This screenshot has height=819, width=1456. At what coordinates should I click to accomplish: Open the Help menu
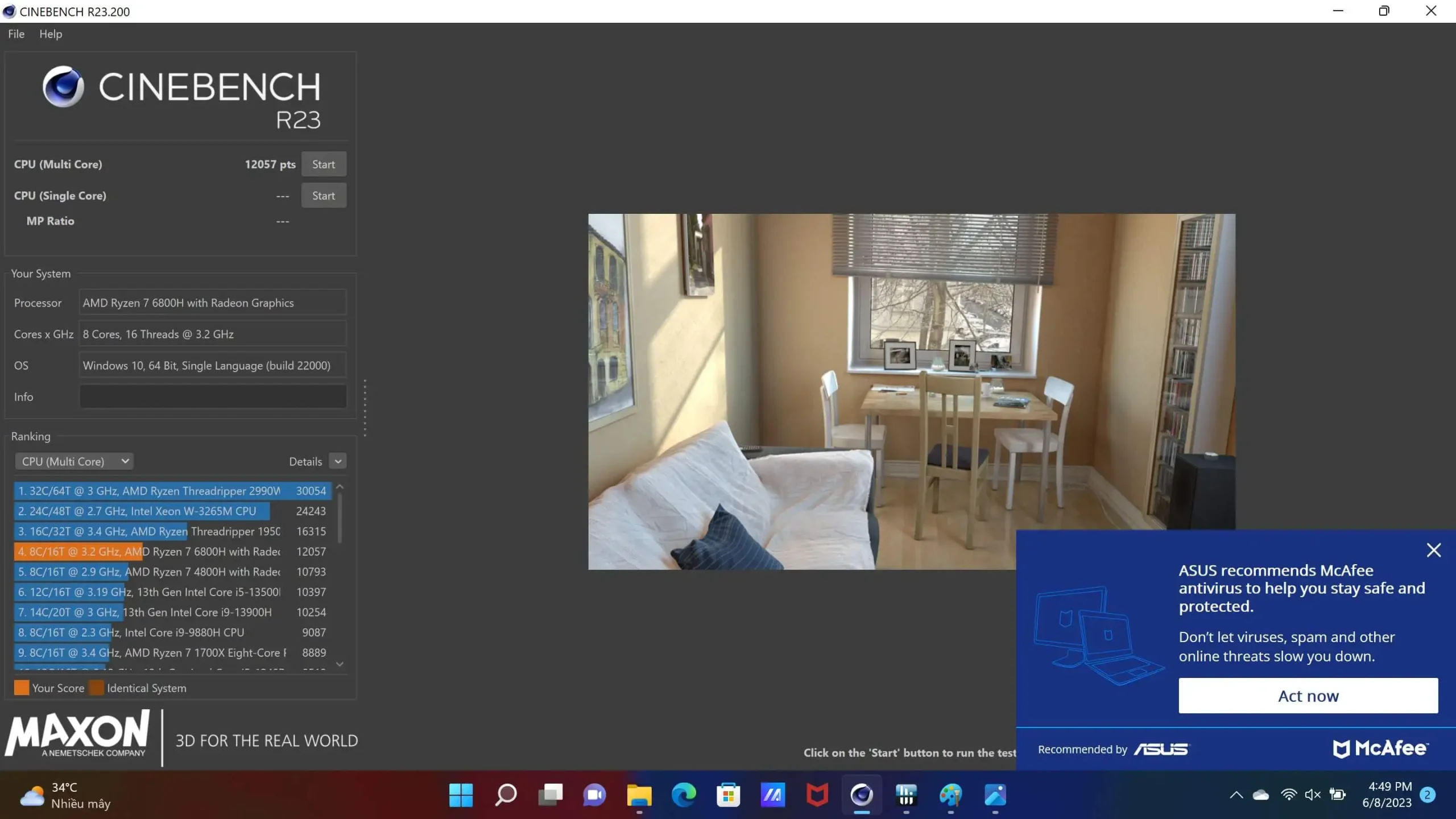click(51, 34)
